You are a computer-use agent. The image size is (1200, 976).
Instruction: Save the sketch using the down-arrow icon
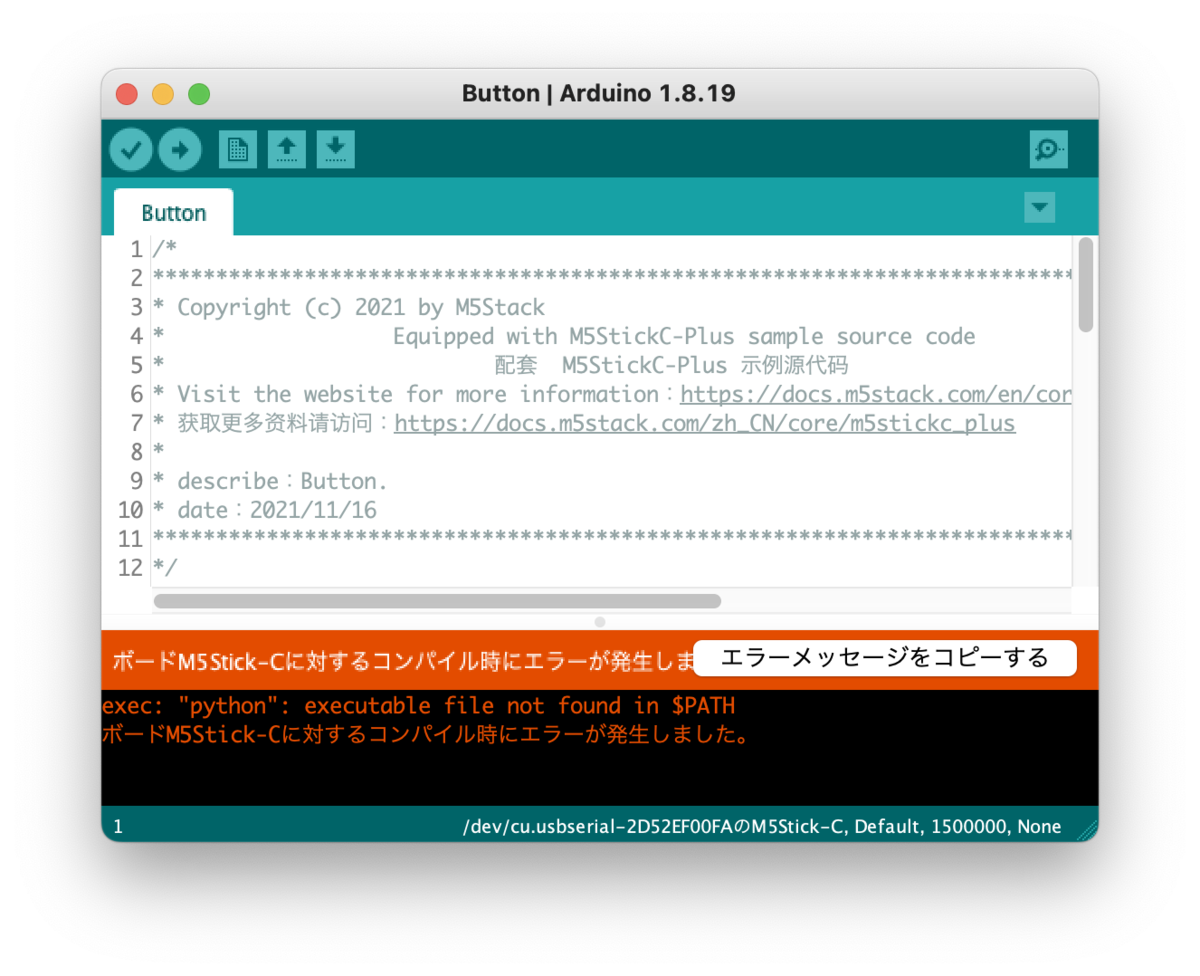pyautogui.click(x=335, y=150)
